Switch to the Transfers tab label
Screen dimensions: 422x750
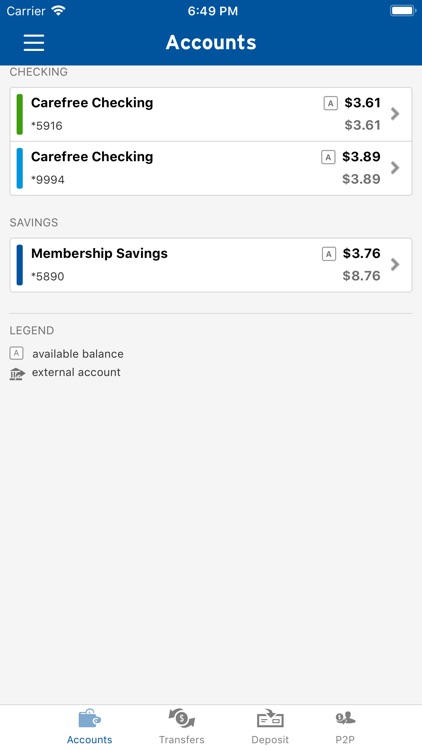[182, 739]
